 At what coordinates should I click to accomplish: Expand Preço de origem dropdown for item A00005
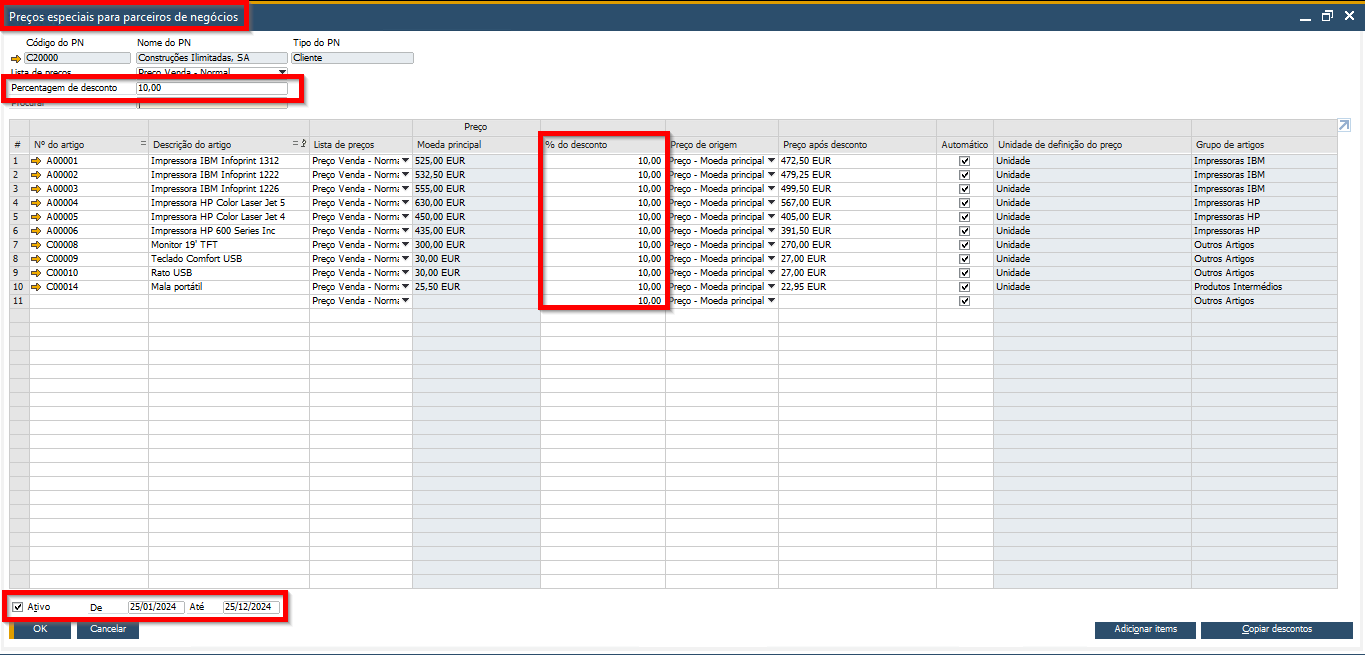point(771,217)
